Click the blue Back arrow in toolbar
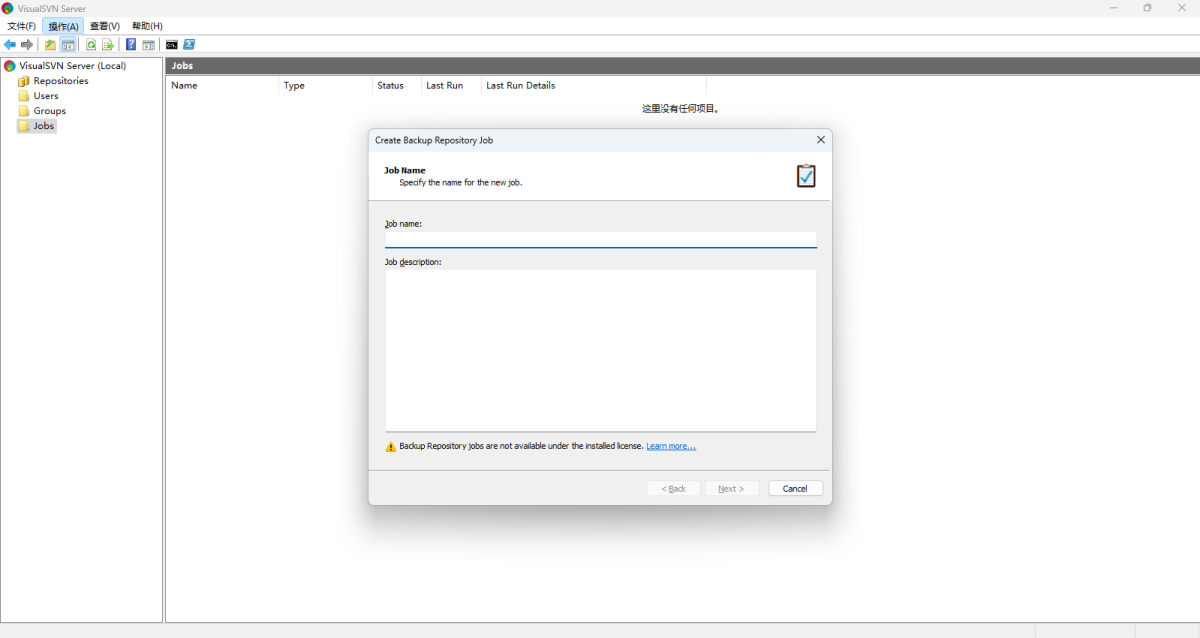1200x638 pixels. [x=10, y=45]
